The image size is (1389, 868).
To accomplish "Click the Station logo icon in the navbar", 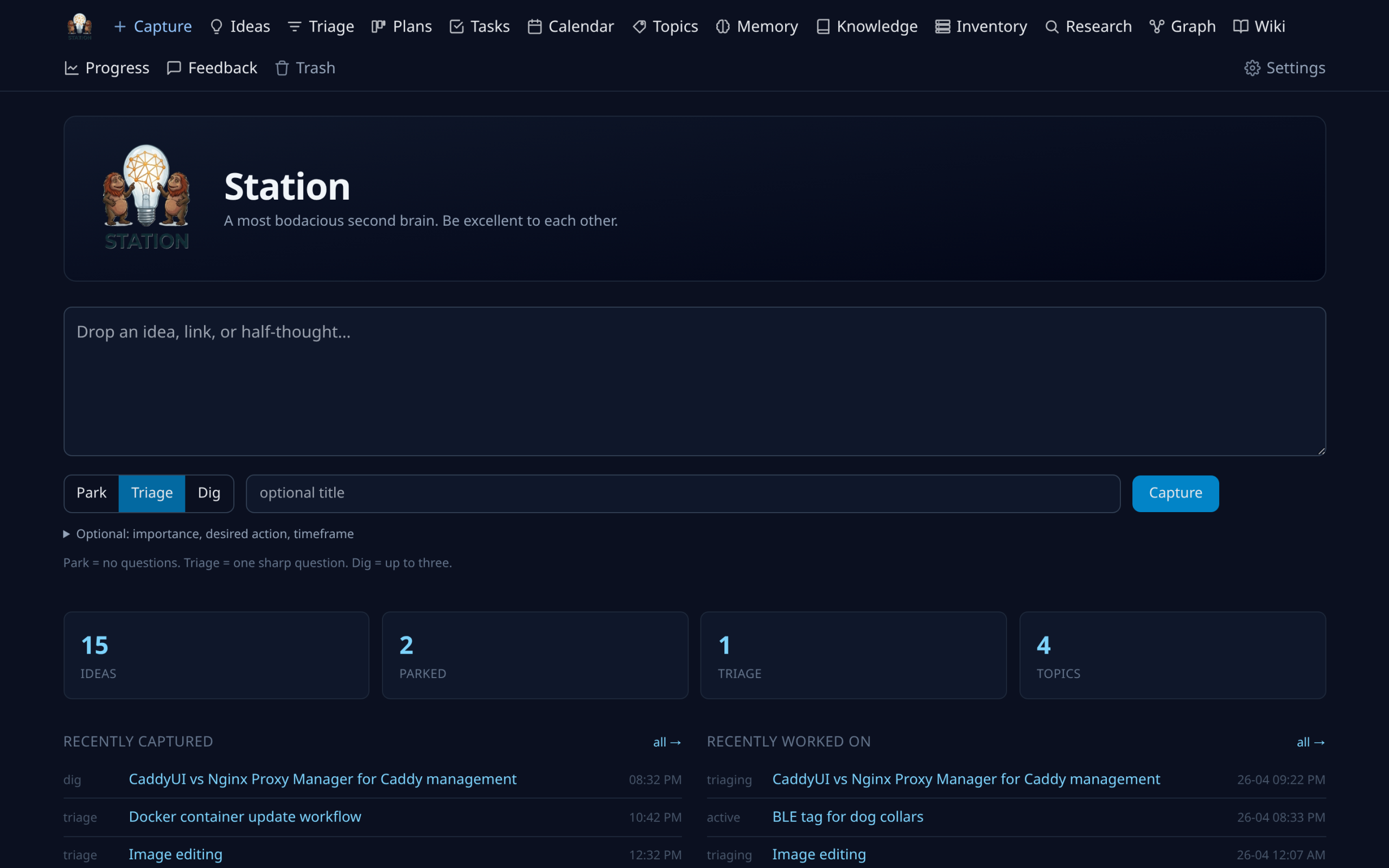I will [79, 27].
